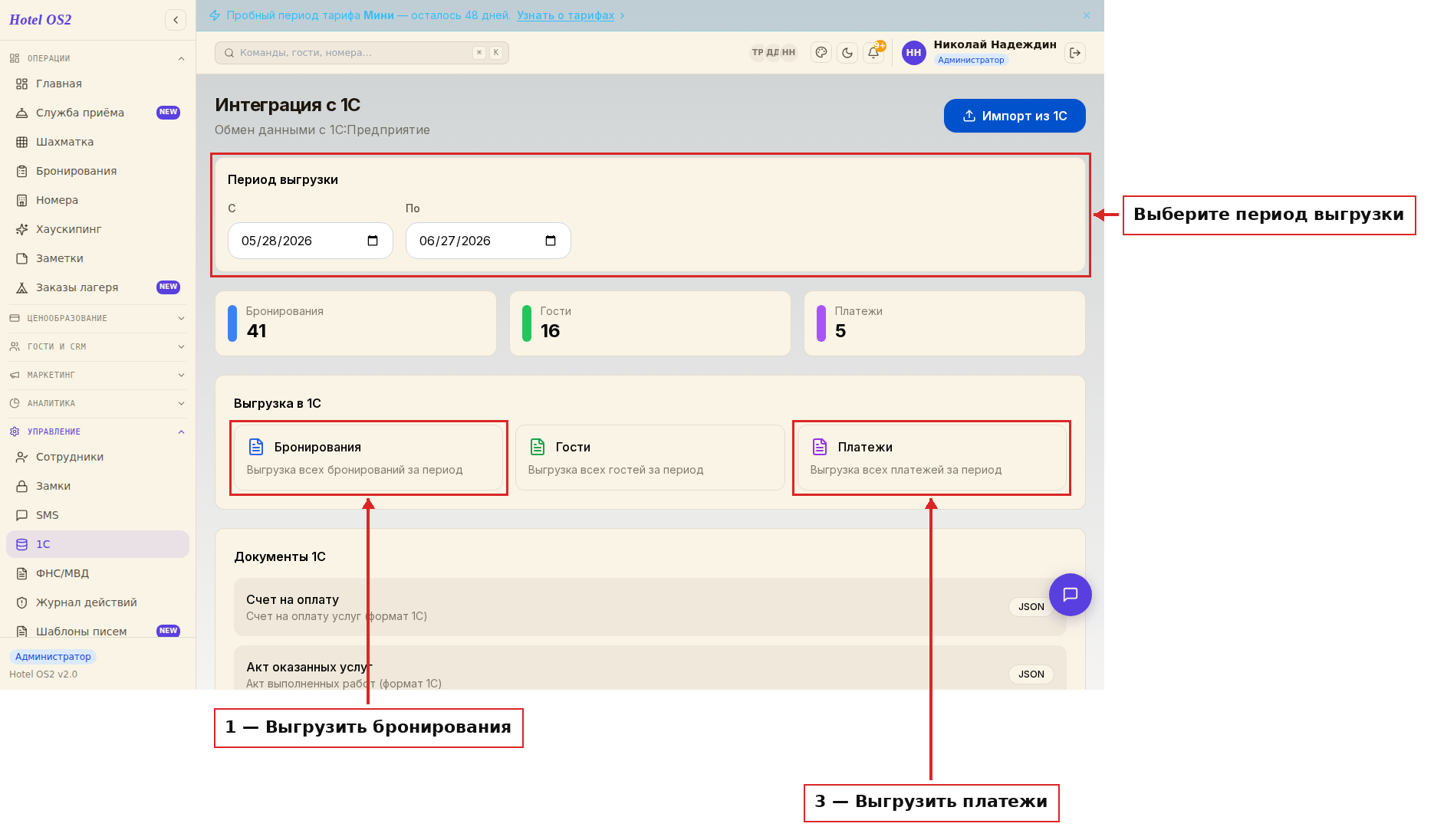Click the logout icon next to the user name
This screenshot has height=840, width=1434.
point(1075,53)
